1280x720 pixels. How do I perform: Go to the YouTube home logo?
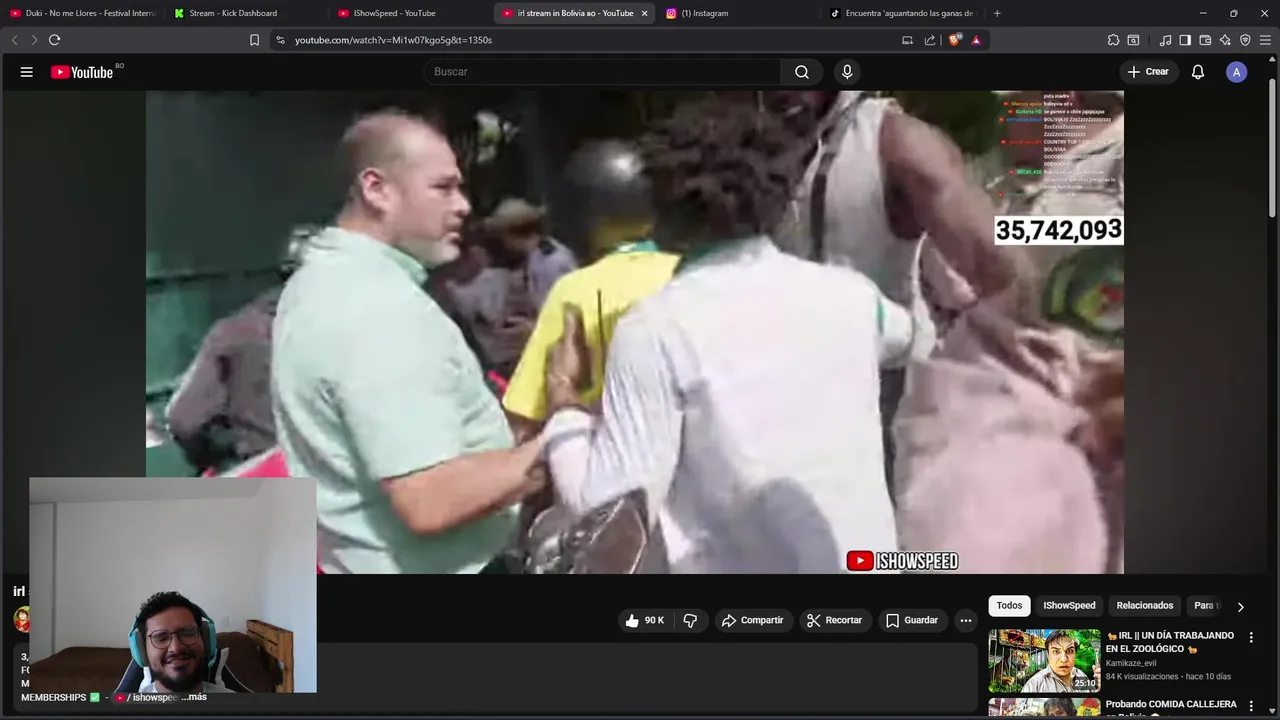(x=82, y=72)
